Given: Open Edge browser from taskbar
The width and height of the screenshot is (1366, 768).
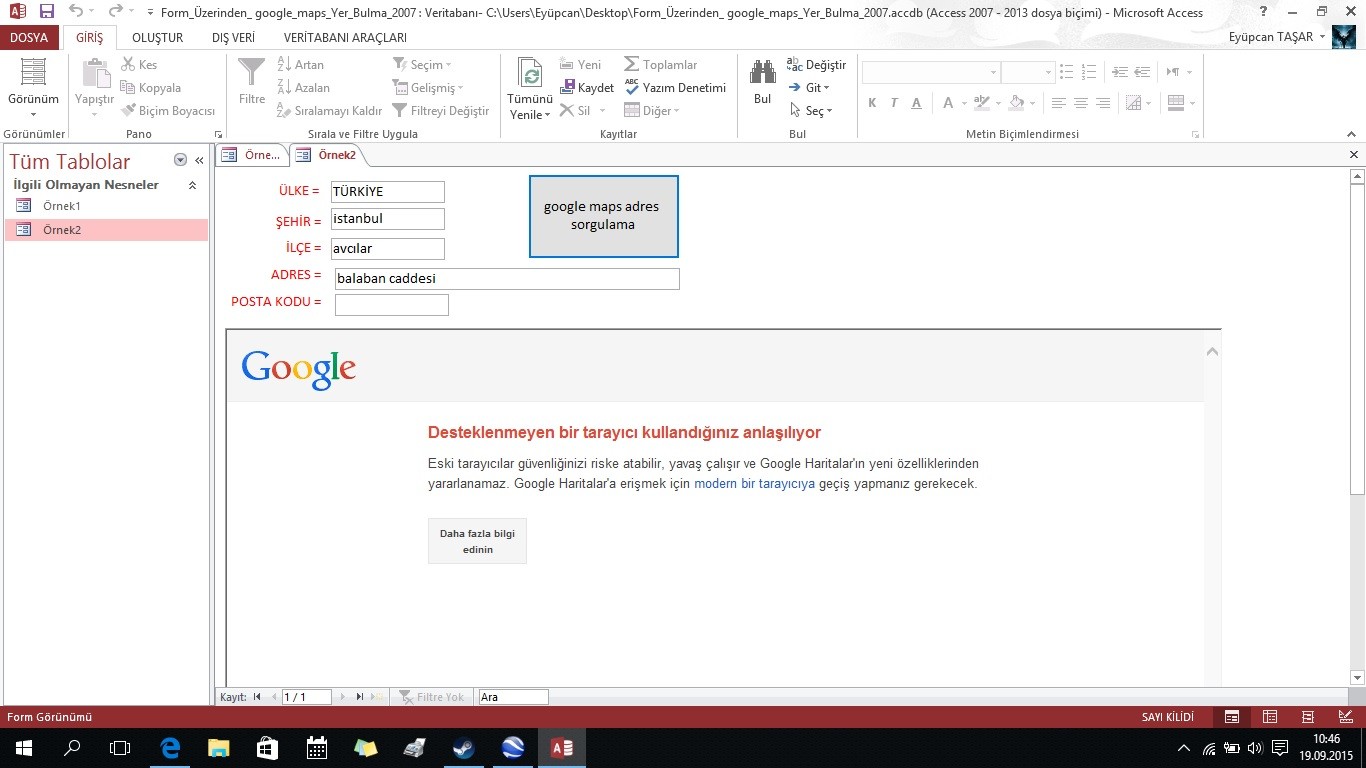Looking at the screenshot, I should (170, 748).
